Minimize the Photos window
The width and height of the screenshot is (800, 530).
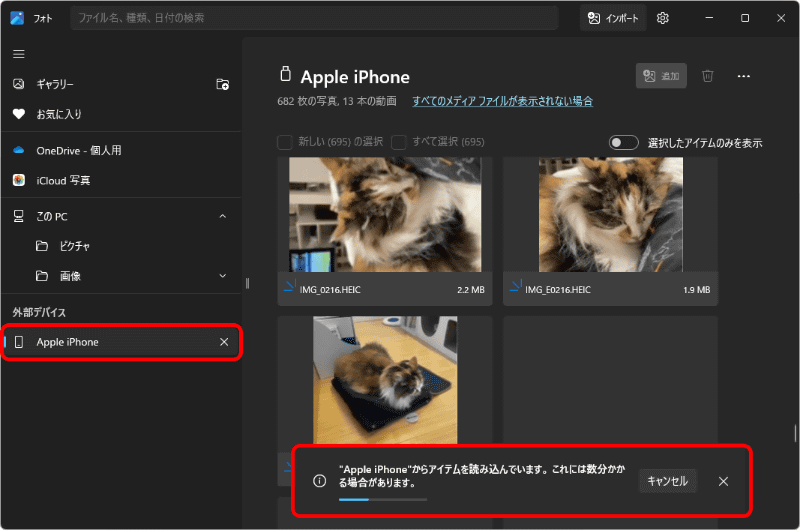tap(709, 18)
